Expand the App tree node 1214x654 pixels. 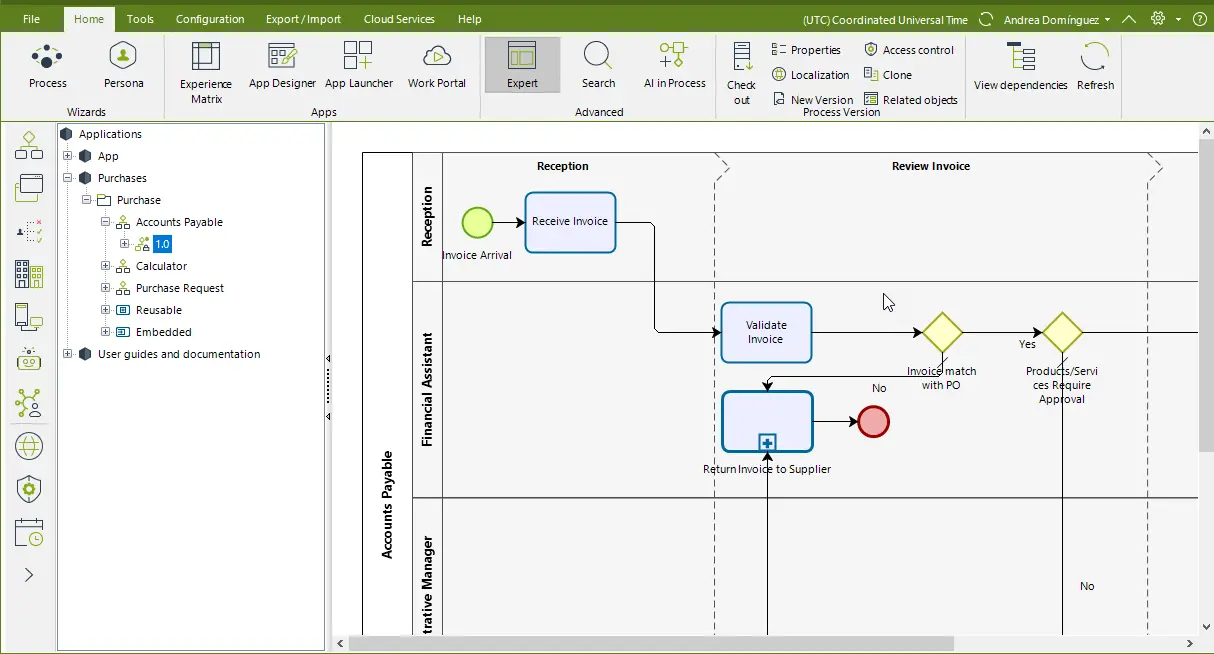(67, 156)
